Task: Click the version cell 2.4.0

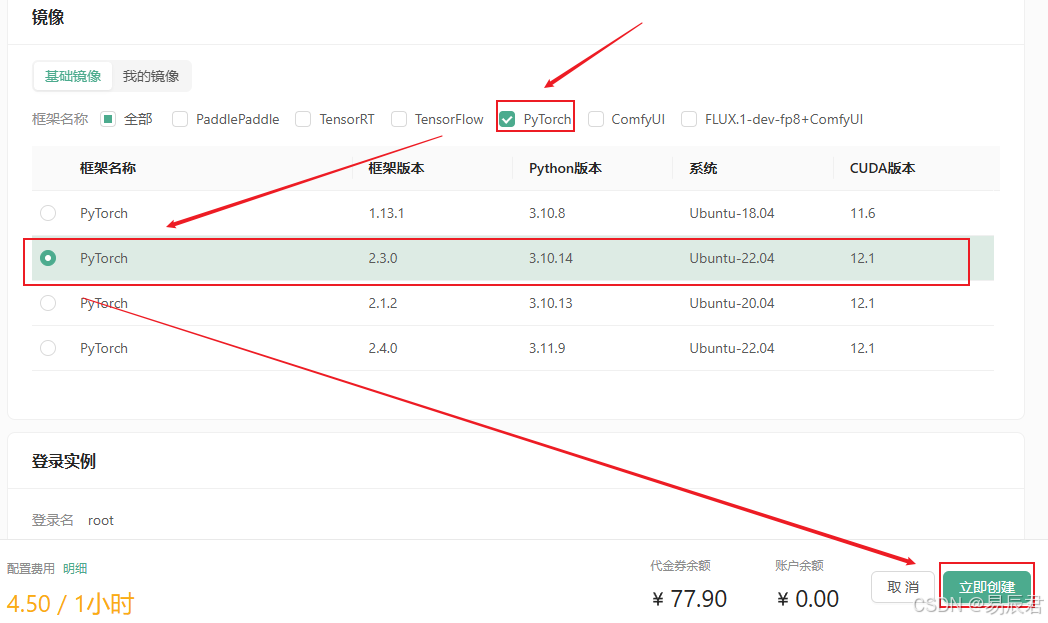Action: click(x=383, y=348)
